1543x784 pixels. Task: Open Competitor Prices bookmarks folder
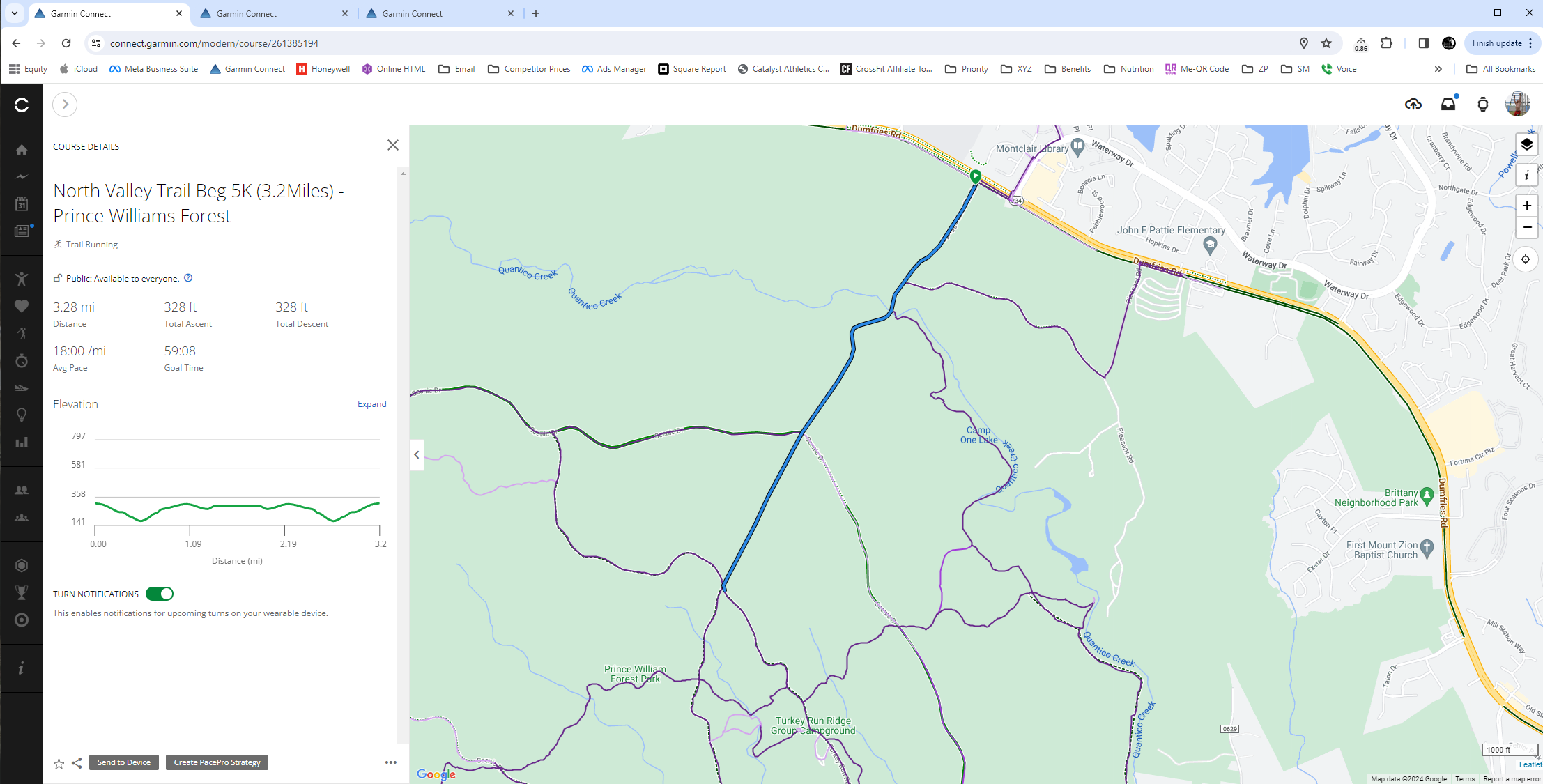coord(529,69)
